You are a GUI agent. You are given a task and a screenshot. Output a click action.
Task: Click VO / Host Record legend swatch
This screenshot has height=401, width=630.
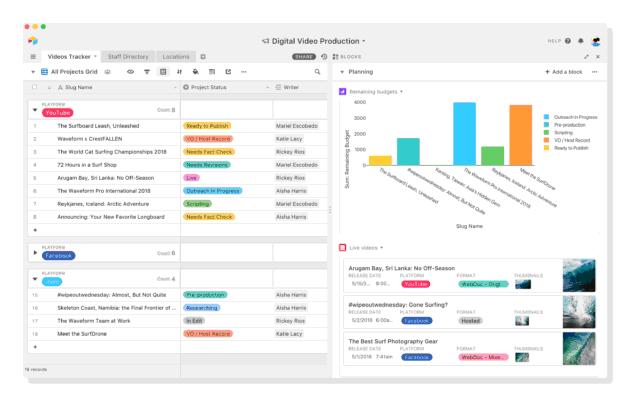pos(546,140)
